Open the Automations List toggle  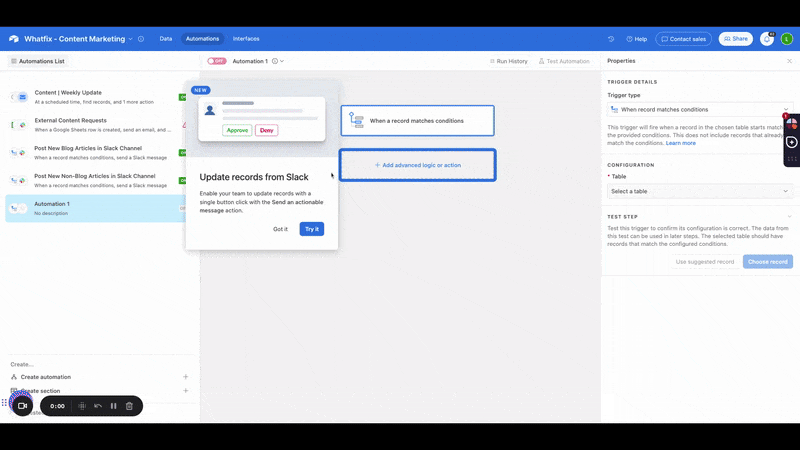pos(38,61)
